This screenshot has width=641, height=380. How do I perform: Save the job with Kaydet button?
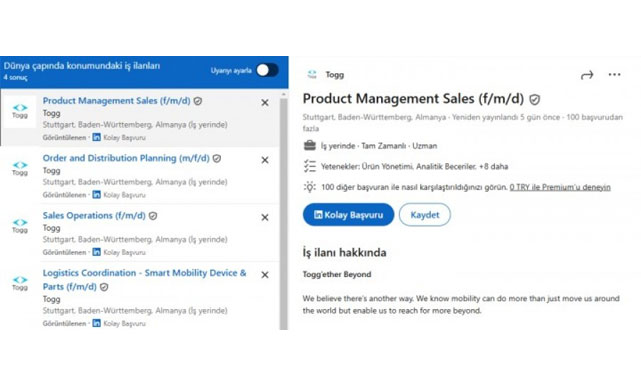[x=425, y=215]
